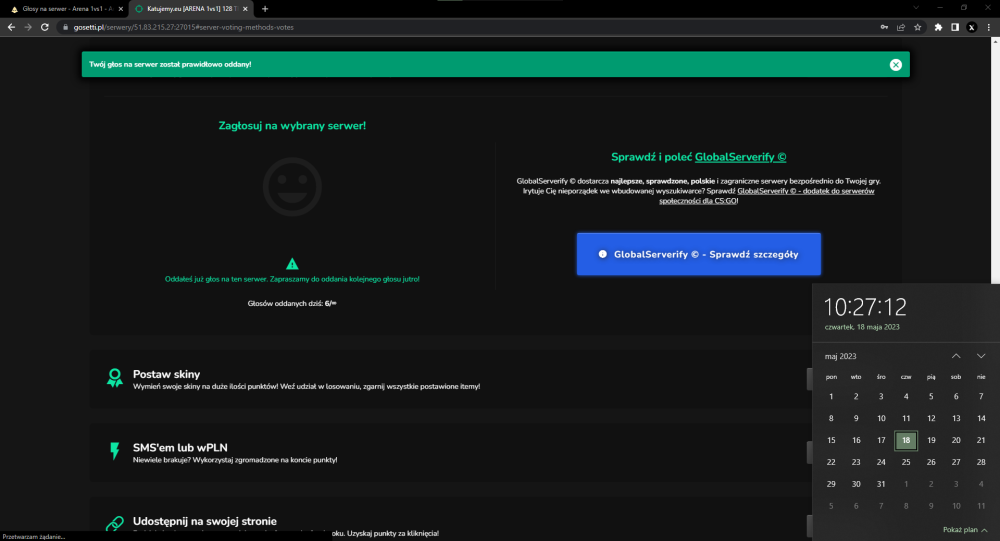Image resolution: width=1000 pixels, height=541 pixels.
Task: Select day 27 in the calendar
Action: point(956,462)
